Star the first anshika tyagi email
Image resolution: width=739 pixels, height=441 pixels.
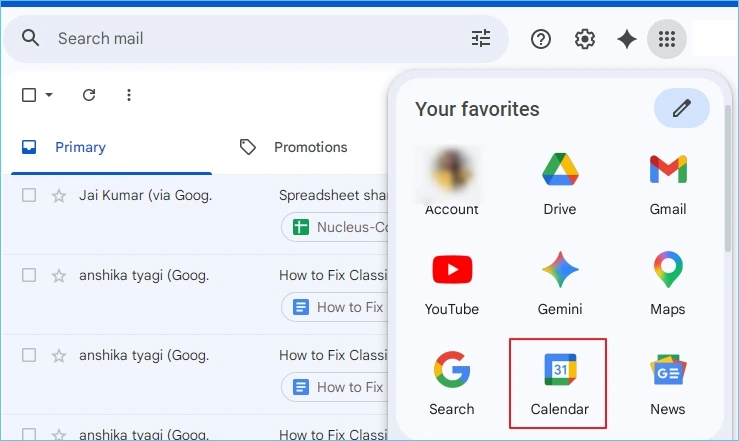point(59,275)
